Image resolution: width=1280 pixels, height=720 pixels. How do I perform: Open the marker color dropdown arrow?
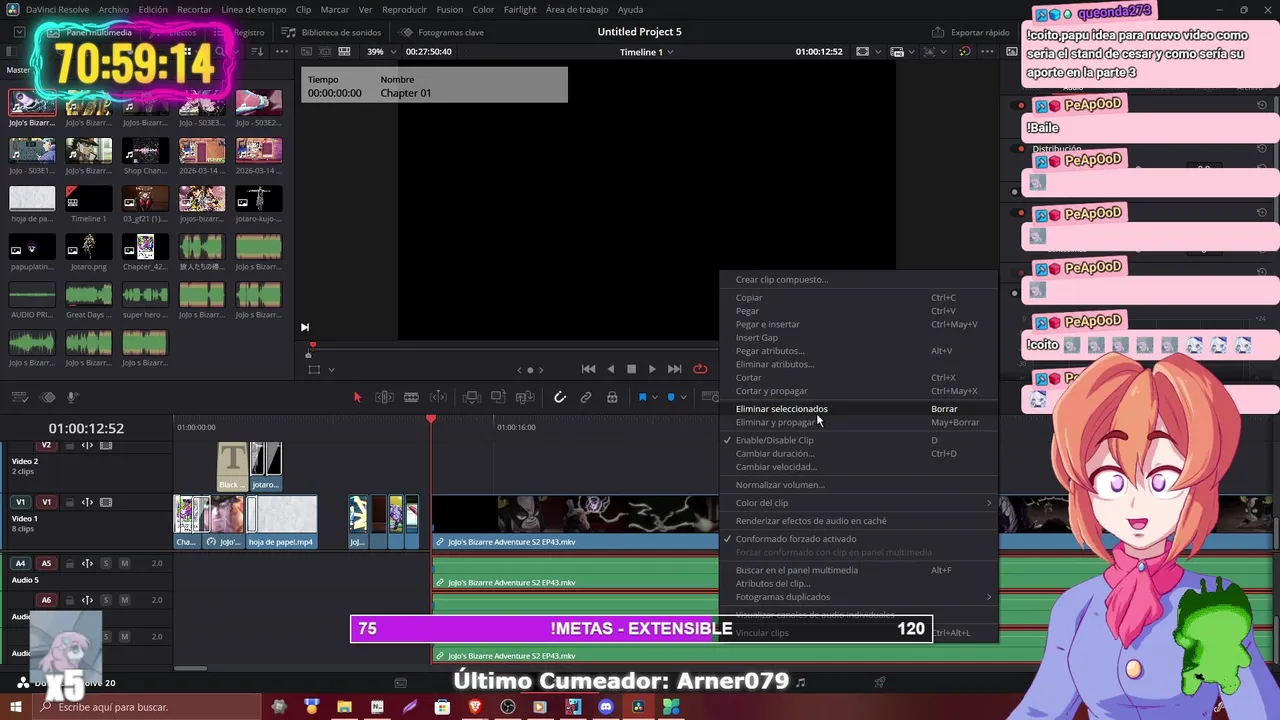coord(684,397)
